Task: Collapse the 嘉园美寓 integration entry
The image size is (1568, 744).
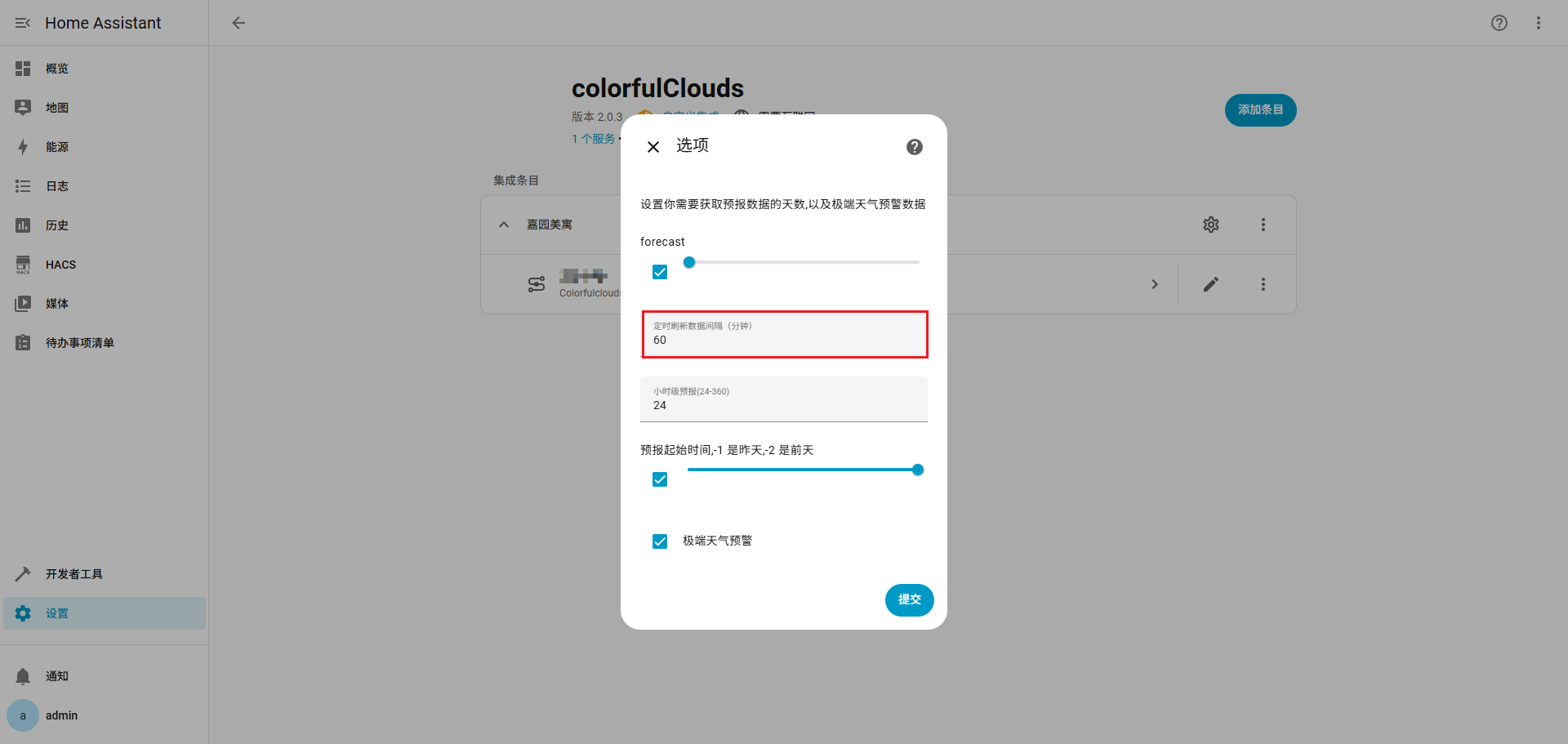Action: 503,224
